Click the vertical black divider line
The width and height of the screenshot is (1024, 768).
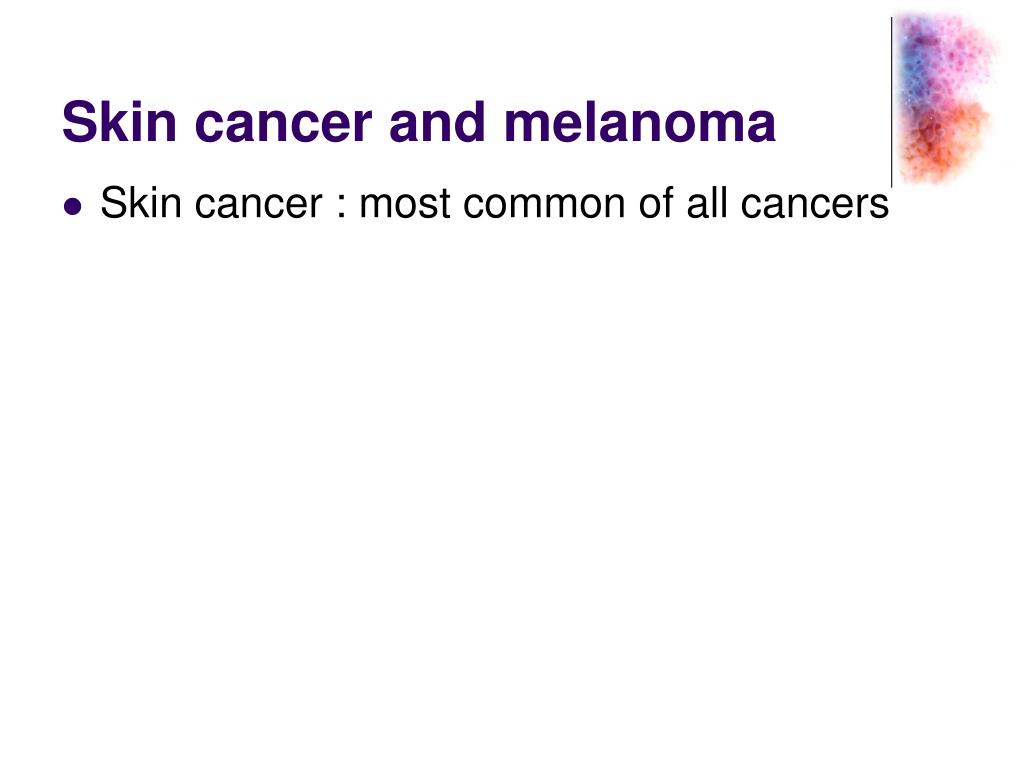pyautogui.click(x=892, y=103)
